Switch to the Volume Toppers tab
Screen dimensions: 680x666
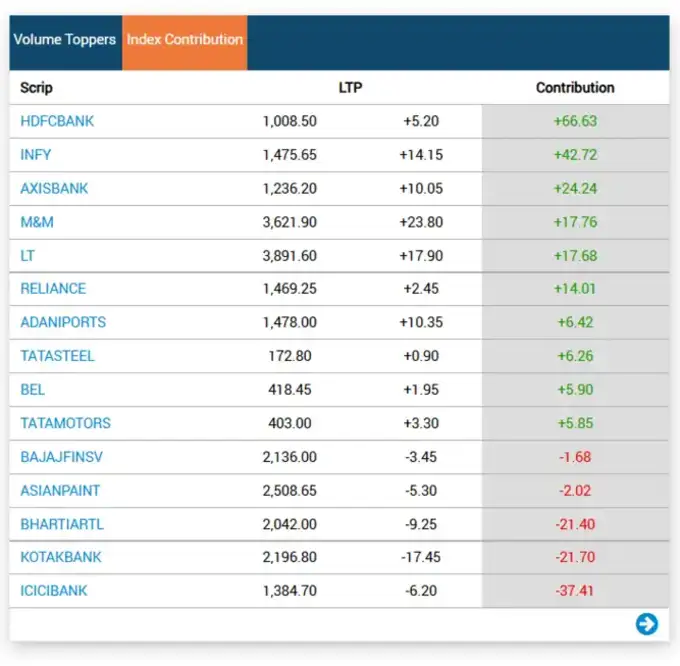pos(64,40)
